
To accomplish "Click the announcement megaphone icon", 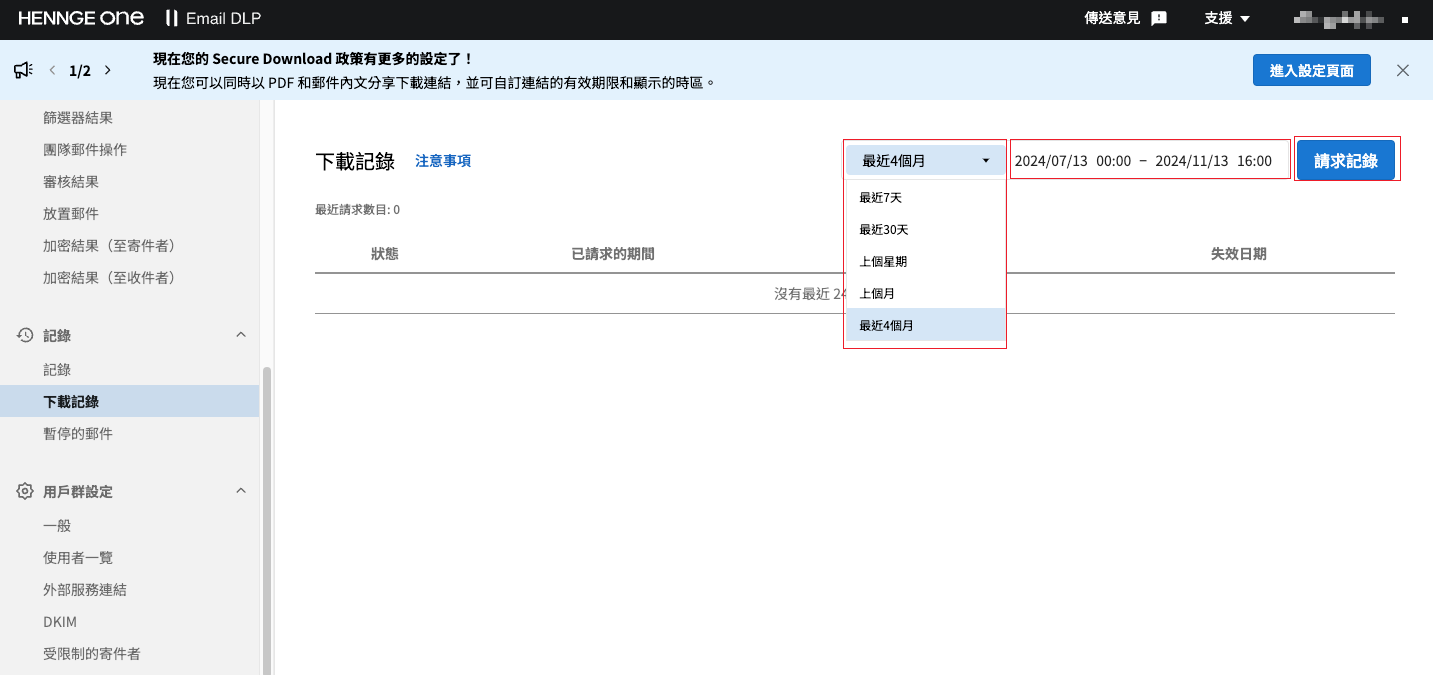I will coord(23,70).
